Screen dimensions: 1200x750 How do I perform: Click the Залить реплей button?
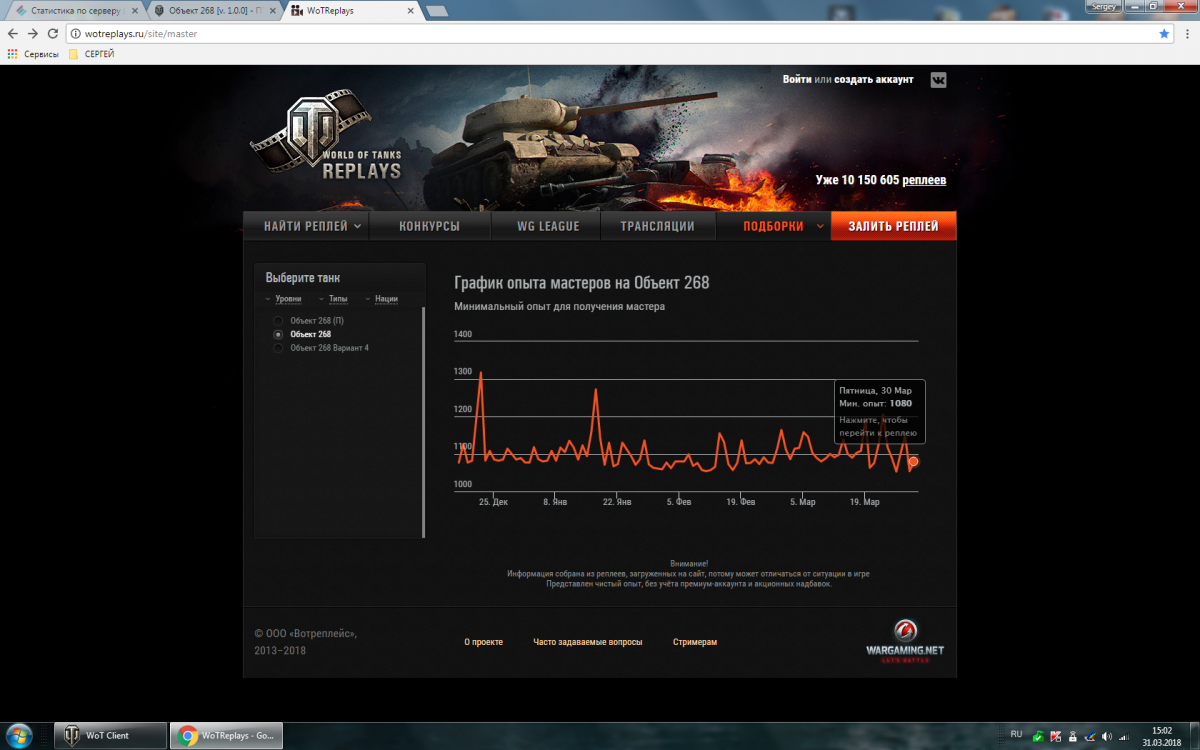click(893, 226)
